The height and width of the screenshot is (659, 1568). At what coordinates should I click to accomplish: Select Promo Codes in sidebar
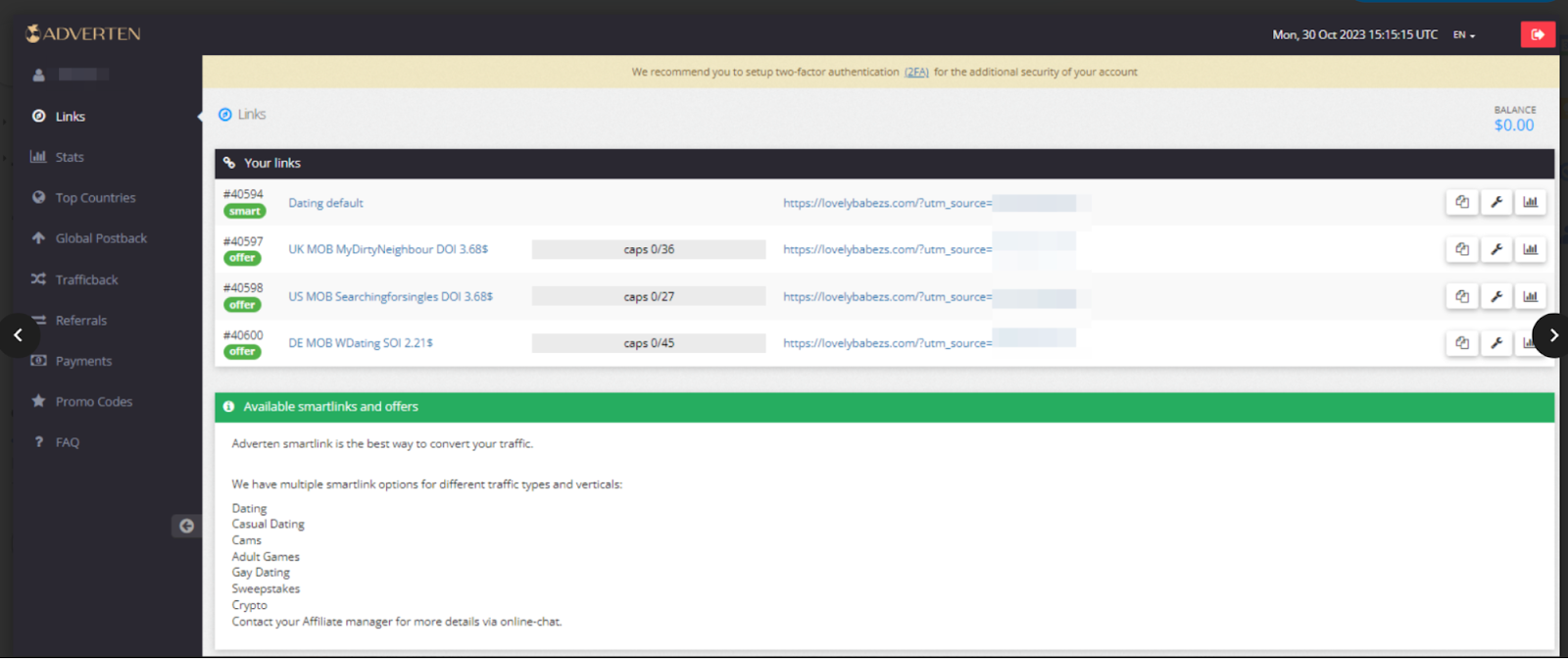[93, 402]
